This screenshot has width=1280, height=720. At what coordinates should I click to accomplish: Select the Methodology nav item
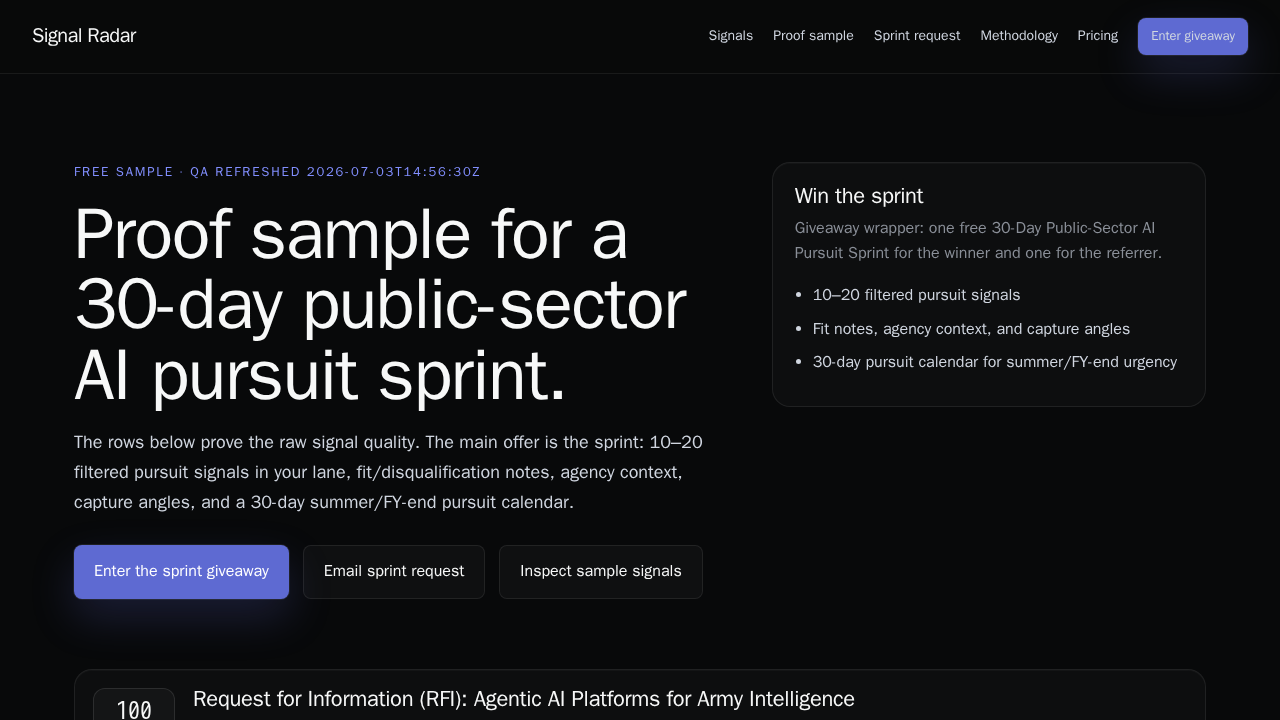(x=1019, y=36)
